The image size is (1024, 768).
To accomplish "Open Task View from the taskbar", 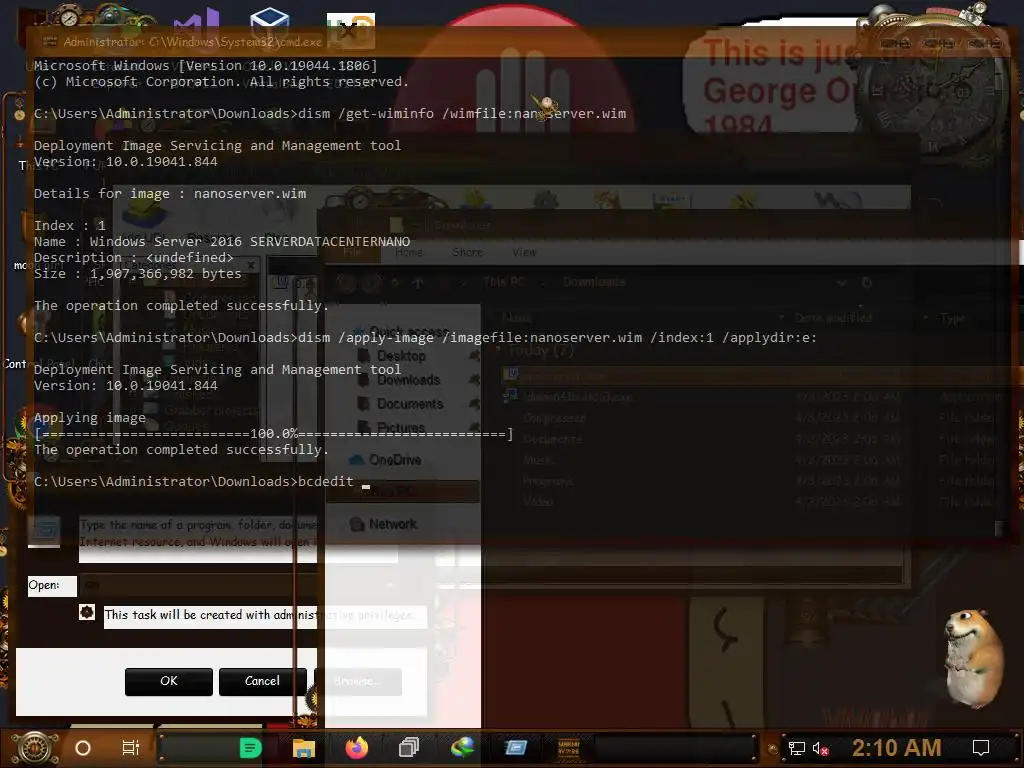I will (131, 748).
